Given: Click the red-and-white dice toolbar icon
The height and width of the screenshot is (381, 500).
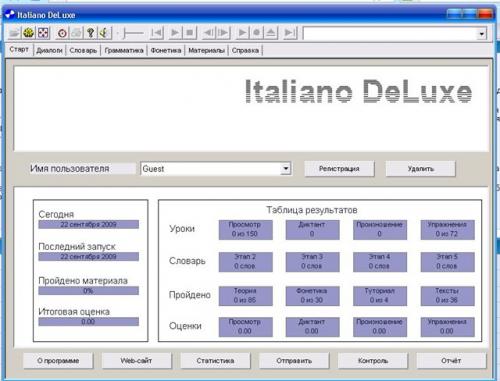Looking at the screenshot, I should coord(43,33).
